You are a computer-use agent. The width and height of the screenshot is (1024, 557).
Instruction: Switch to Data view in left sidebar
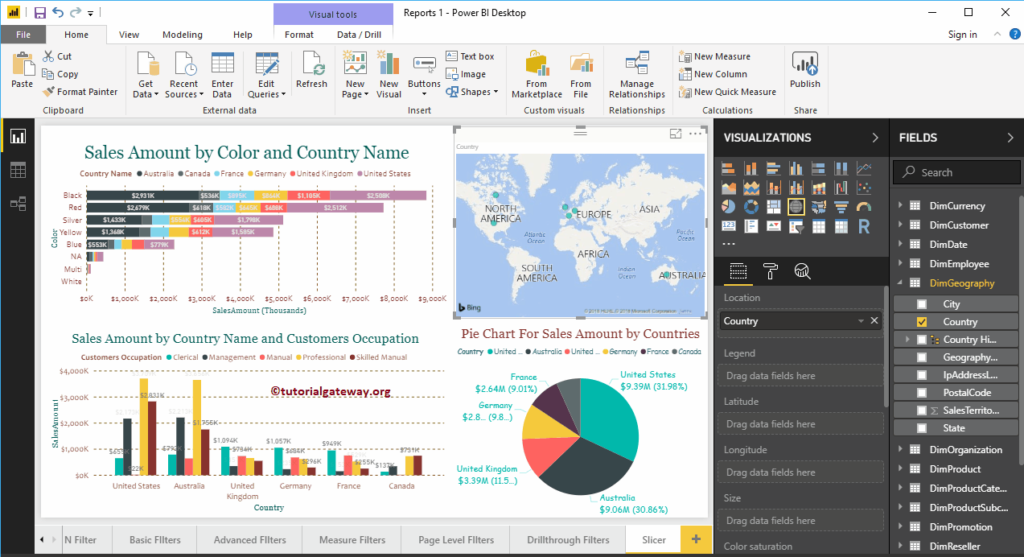pyautogui.click(x=18, y=170)
